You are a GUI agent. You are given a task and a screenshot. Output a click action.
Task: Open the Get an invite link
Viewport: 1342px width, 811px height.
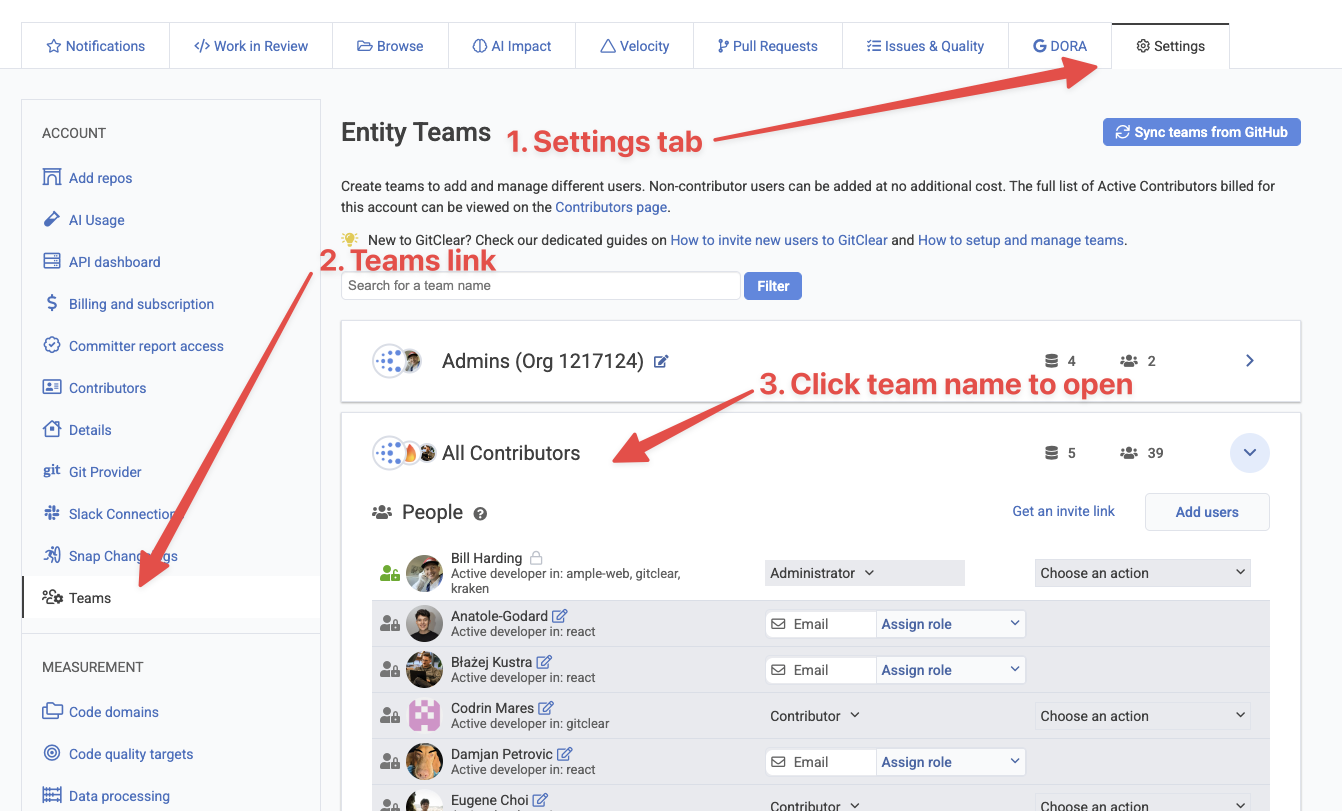(1063, 511)
